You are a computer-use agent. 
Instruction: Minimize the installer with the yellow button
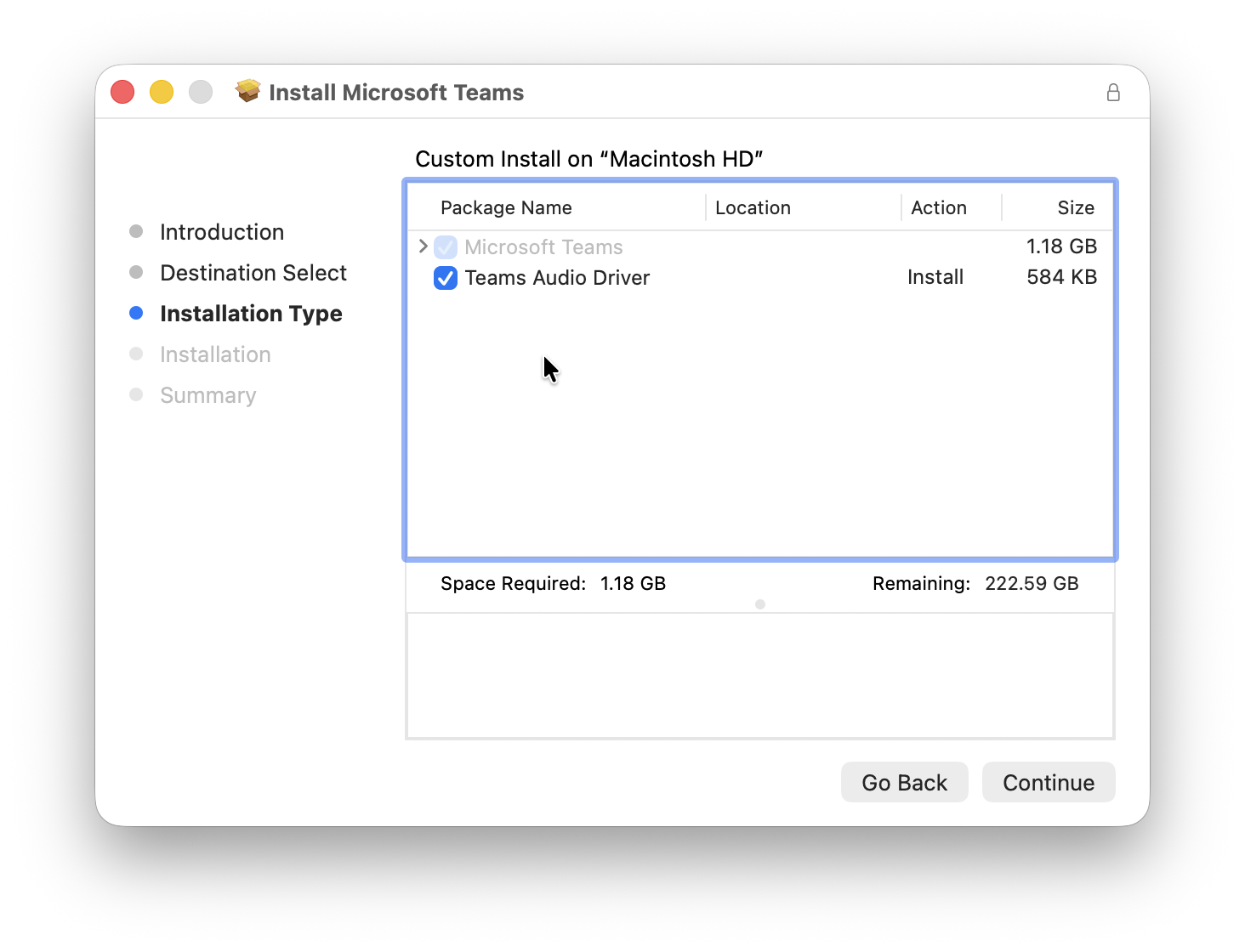pos(162,92)
